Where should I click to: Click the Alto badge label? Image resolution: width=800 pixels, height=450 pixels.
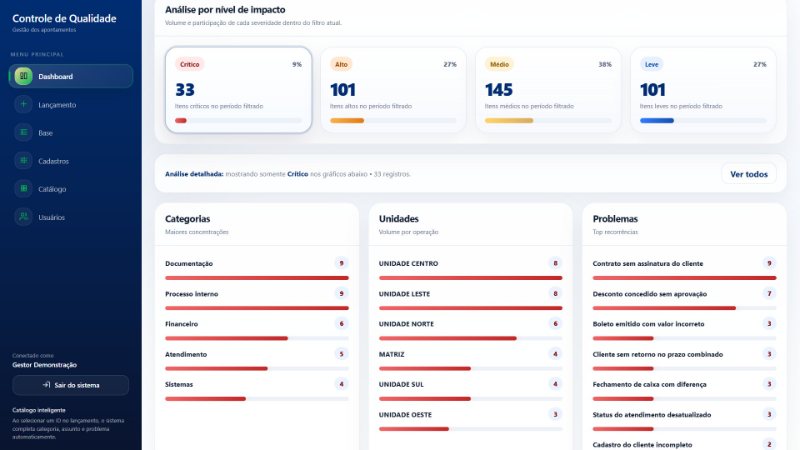pos(341,64)
